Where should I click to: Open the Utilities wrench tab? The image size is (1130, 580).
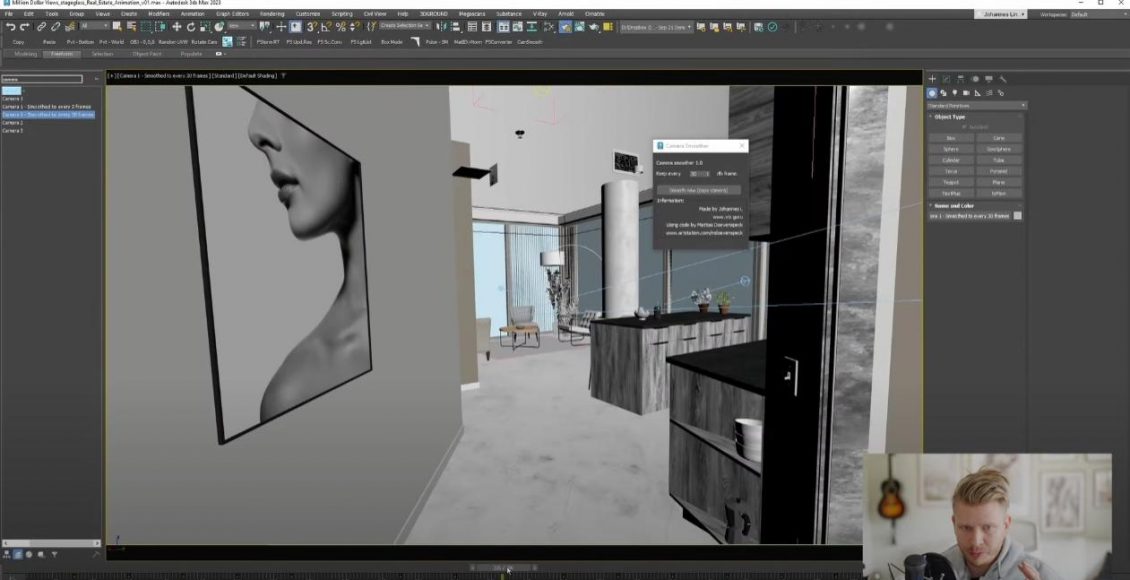tap(1003, 79)
